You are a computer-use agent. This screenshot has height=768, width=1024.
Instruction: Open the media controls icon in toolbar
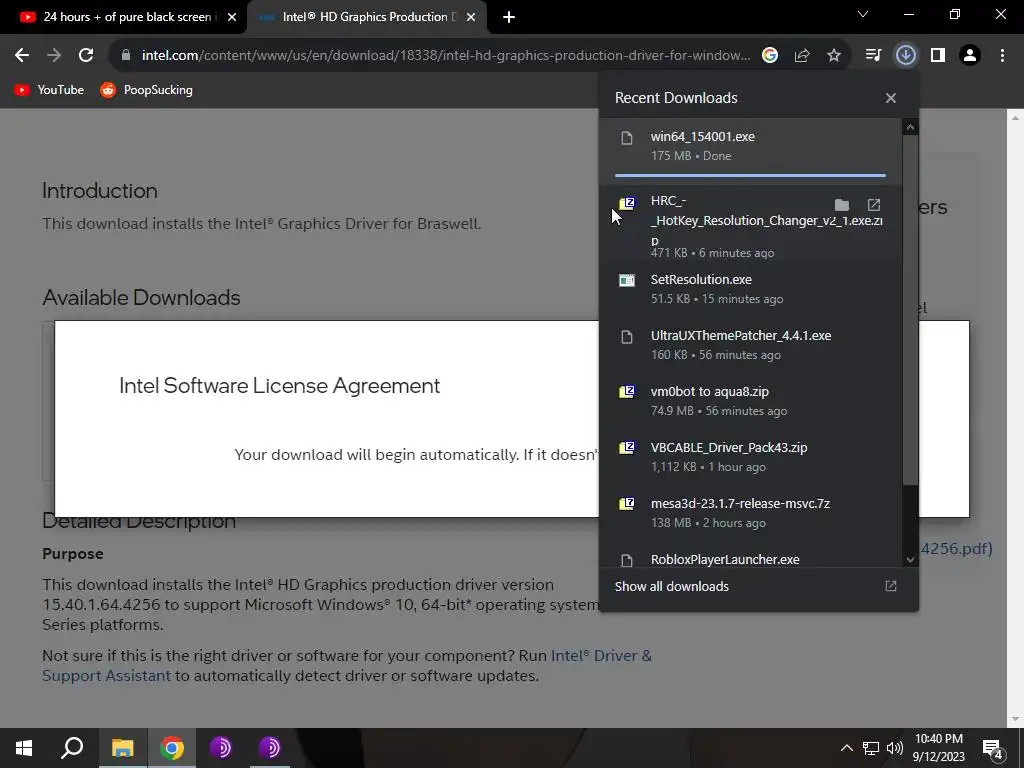coord(873,56)
